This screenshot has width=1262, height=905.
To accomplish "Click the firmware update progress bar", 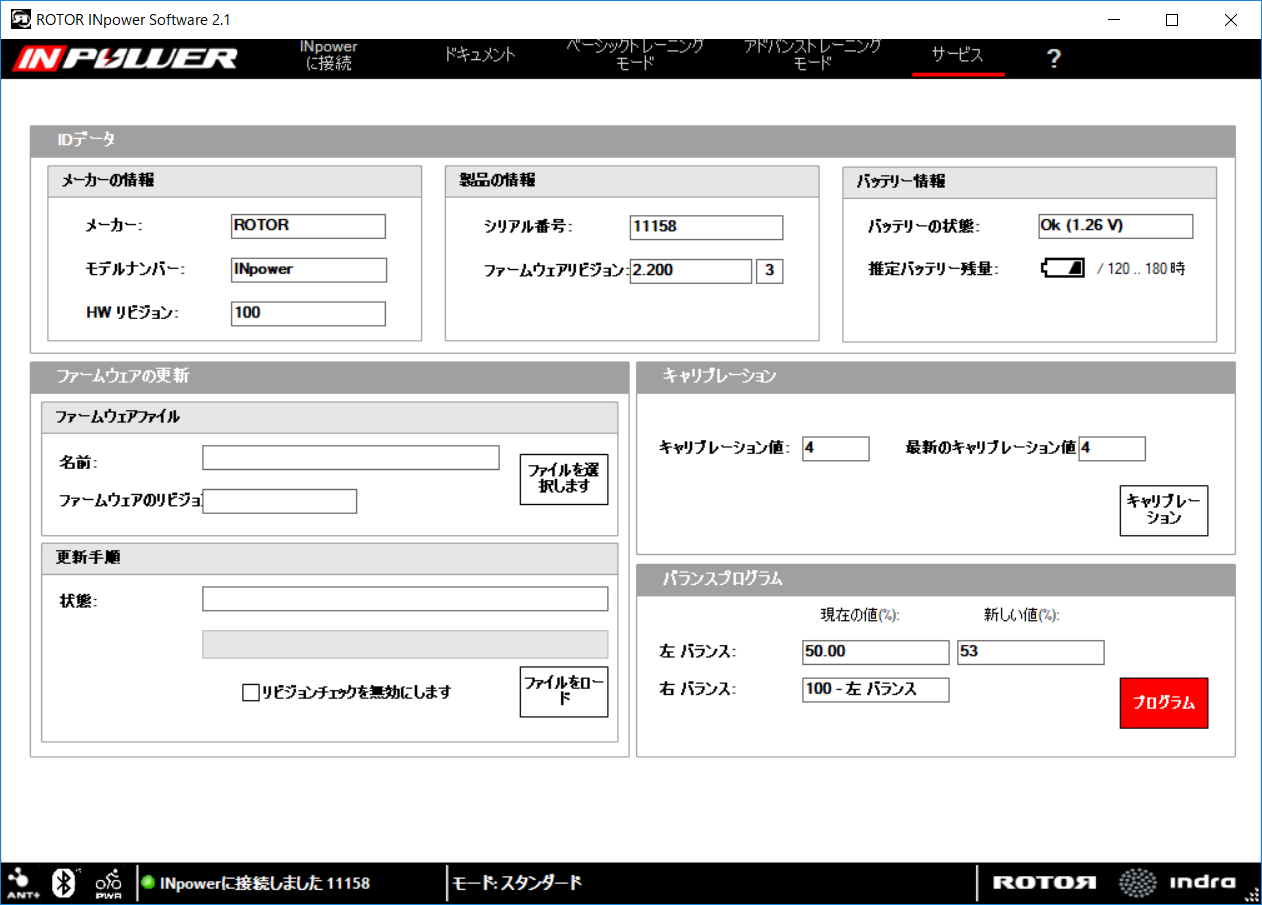I will click(405, 644).
